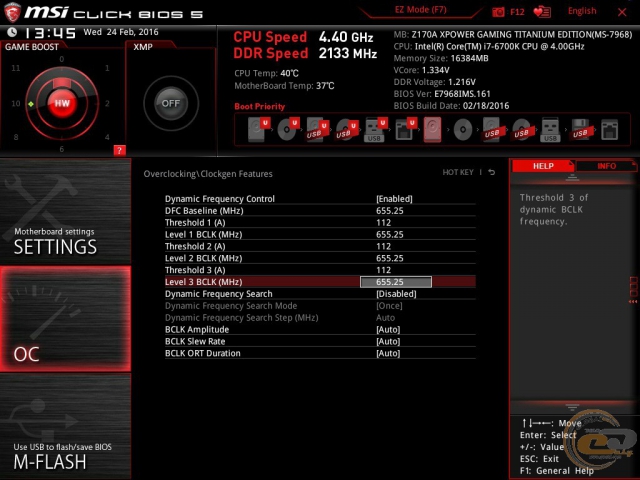Click the CPU Temp 40°C reading
Screen dimensions: 640x480
point(266,73)
